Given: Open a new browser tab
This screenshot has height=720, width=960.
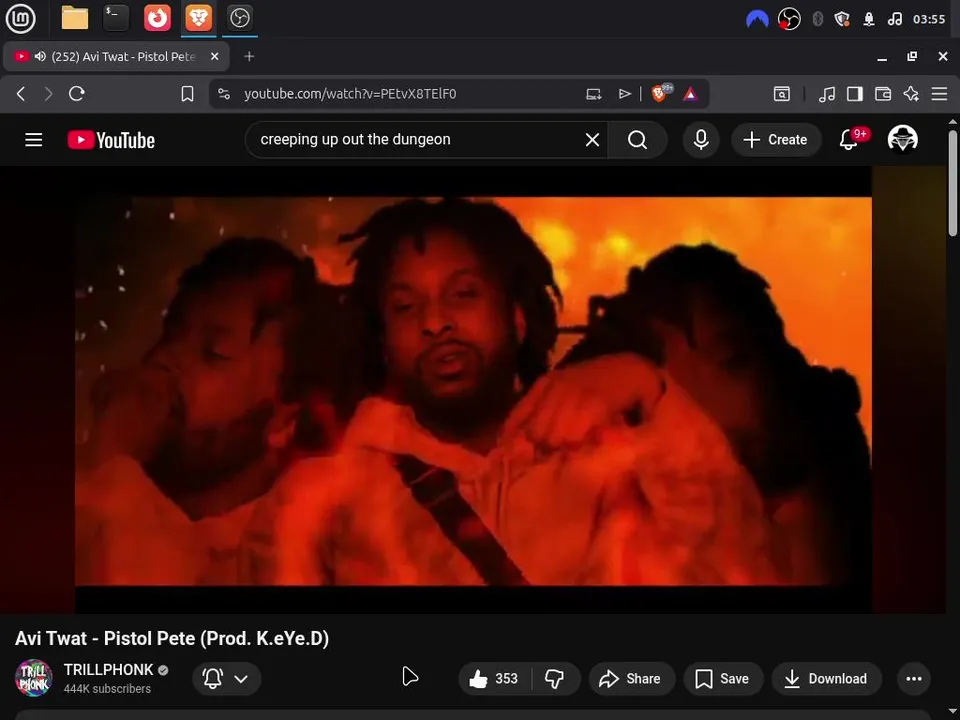Looking at the screenshot, I should point(249,56).
